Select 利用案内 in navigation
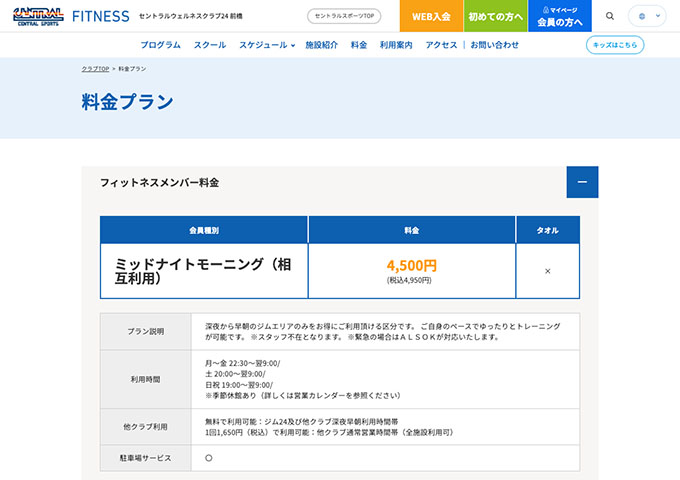This screenshot has width=680, height=480. click(x=396, y=45)
